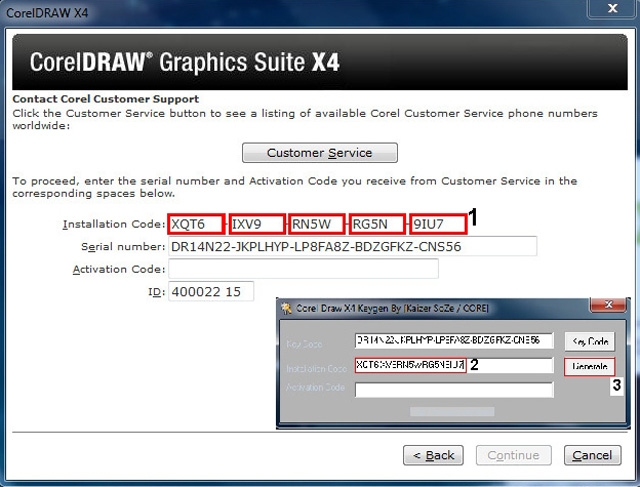Screen dimensions: 640x487
Task: Click the Key Code field in keygen window
Action: click(454, 340)
